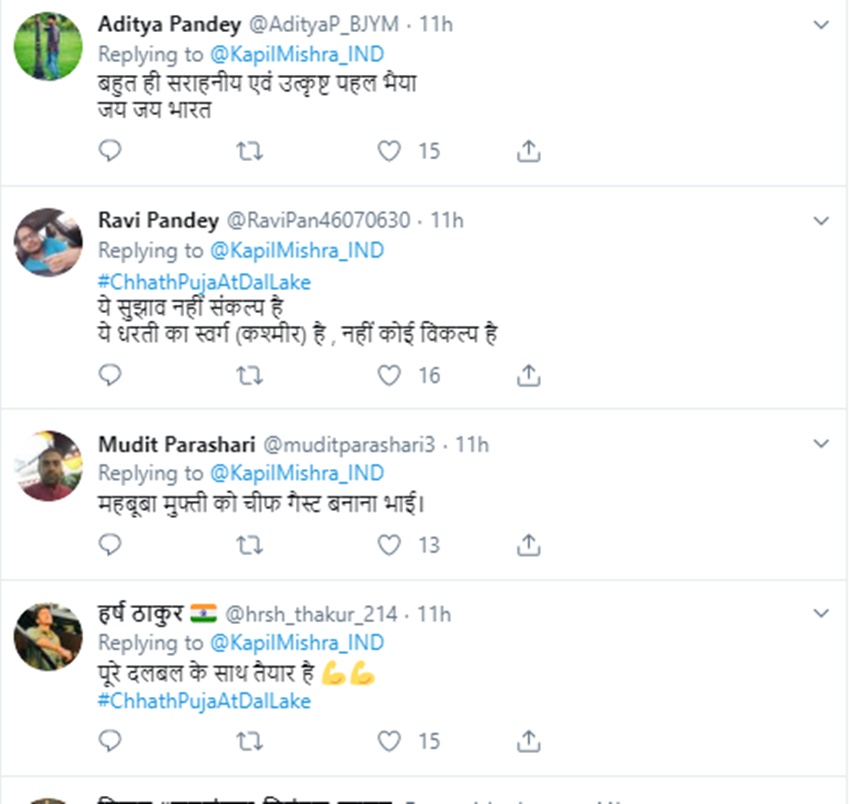The image size is (850, 804).
Task: Reply to Aditya Pandey's tweet
Action: (x=110, y=151)
